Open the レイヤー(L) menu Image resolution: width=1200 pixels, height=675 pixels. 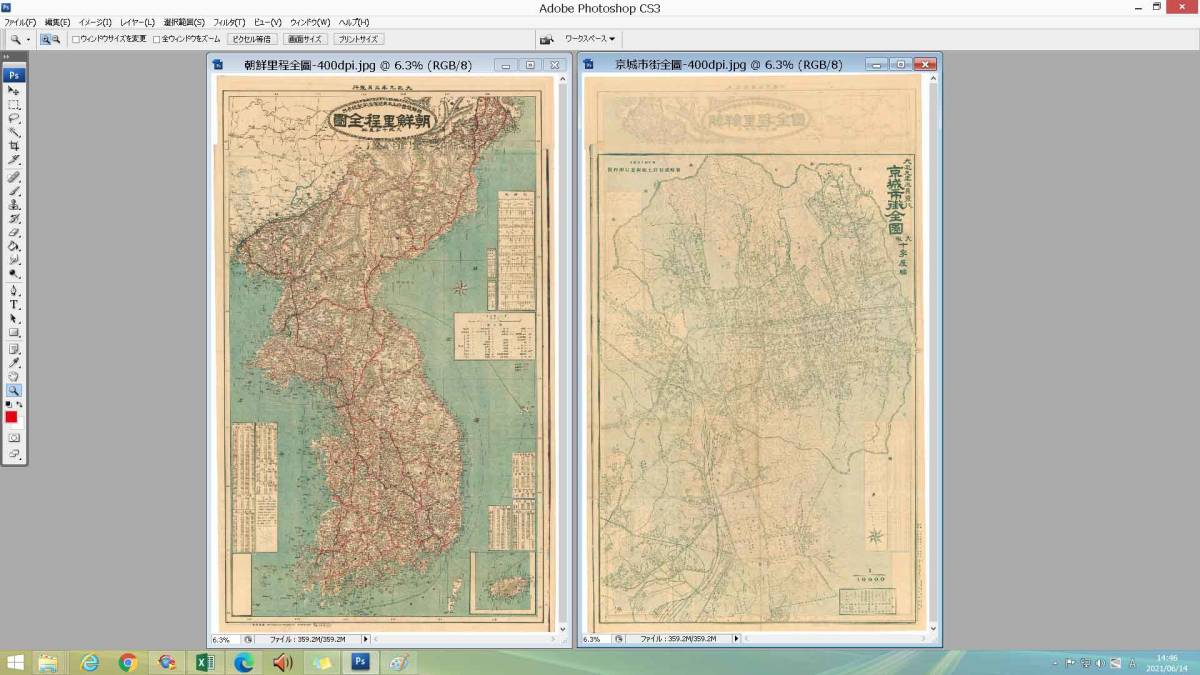pos(137,22)
